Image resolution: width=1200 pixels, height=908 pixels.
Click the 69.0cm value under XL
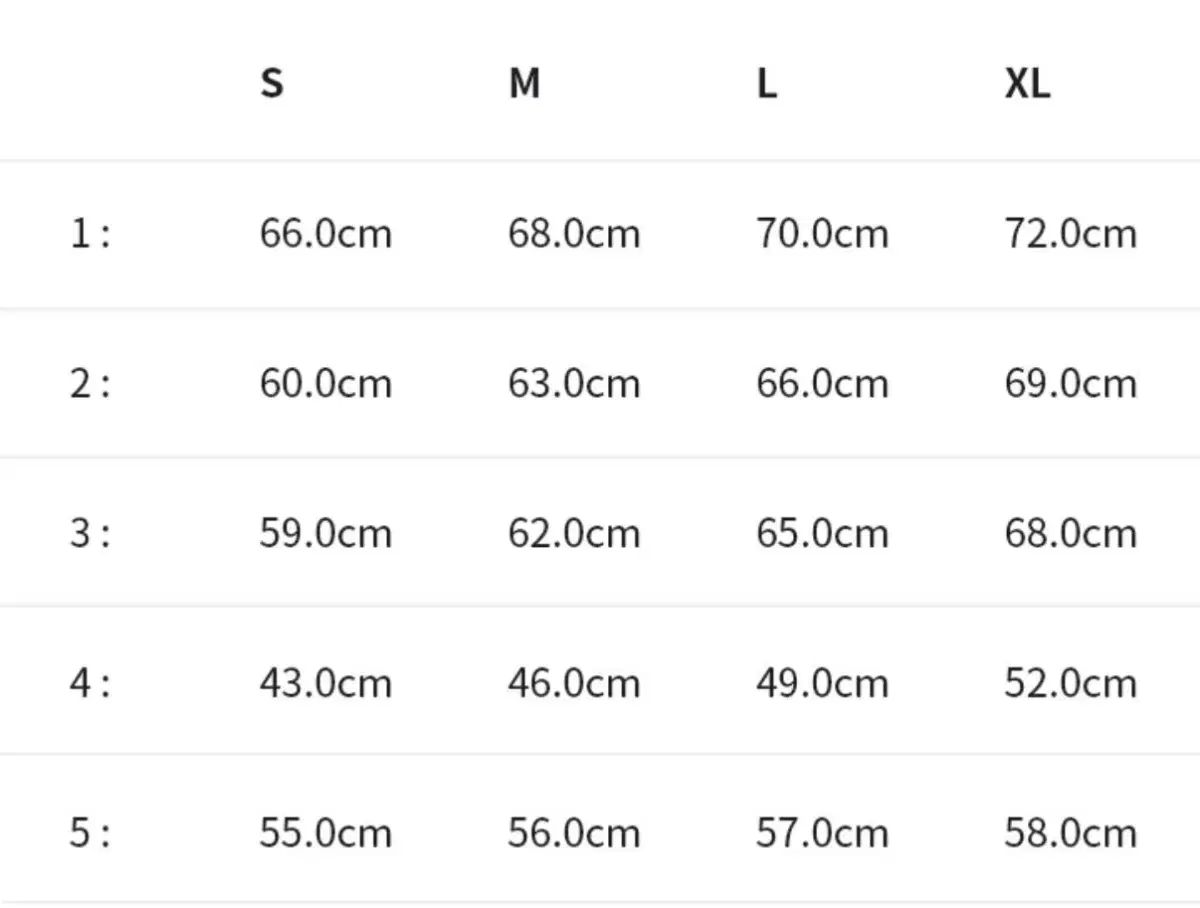1070,384
